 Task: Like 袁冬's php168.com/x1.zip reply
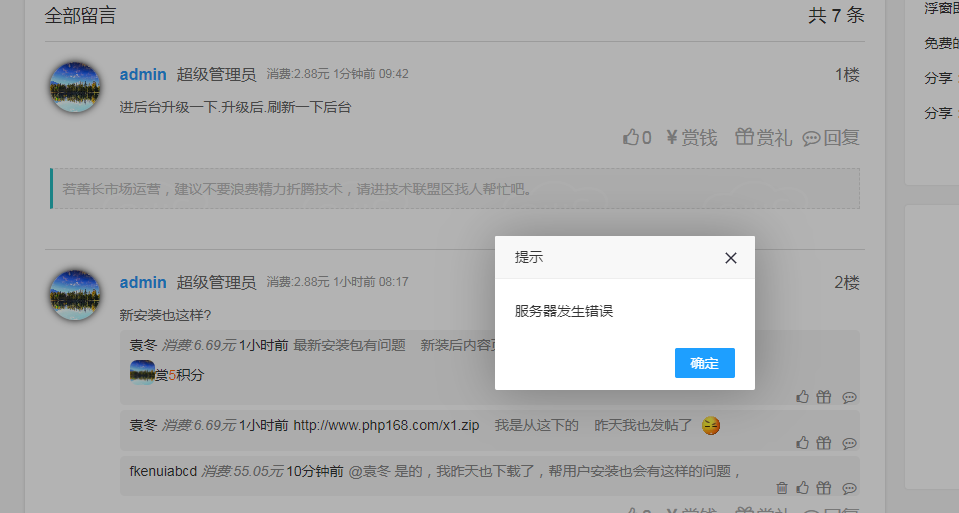[802, 443]
